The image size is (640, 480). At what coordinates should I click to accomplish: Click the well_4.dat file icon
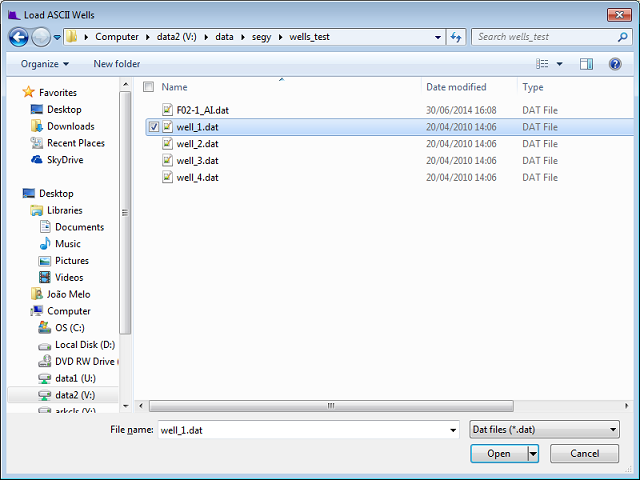(167, 177)
